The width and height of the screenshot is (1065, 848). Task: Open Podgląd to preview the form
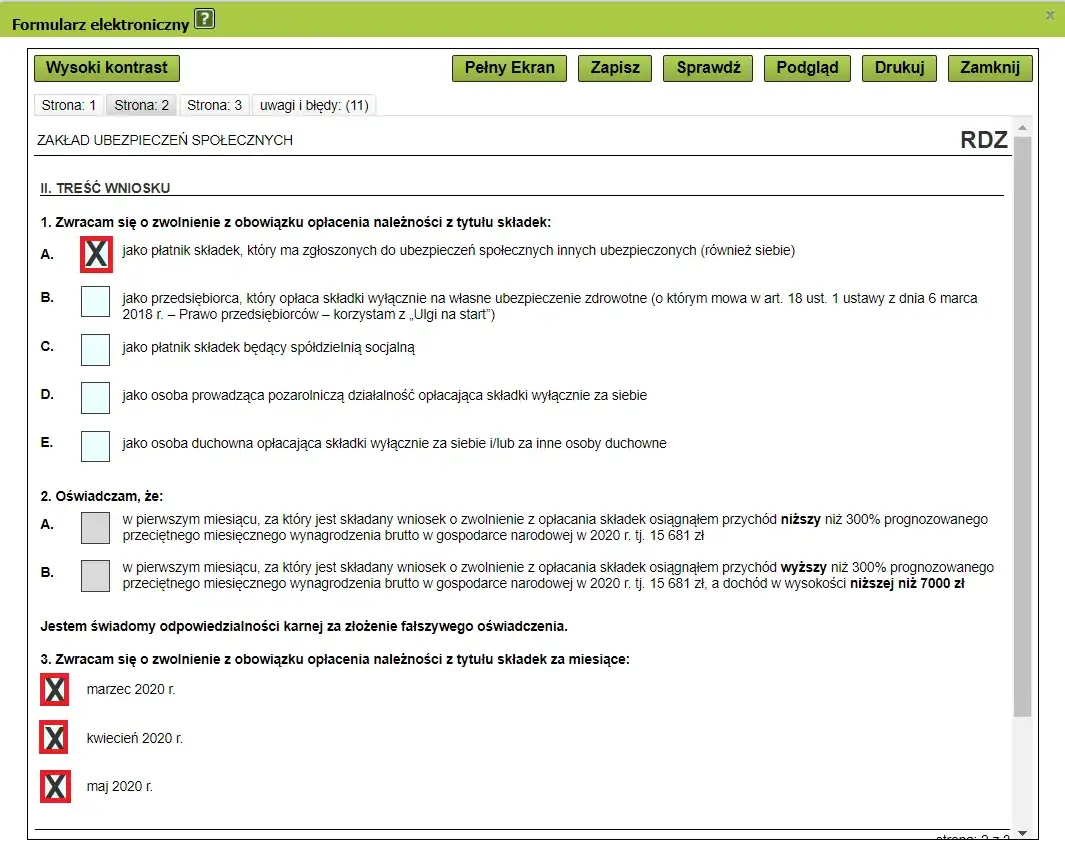[806, 68]
